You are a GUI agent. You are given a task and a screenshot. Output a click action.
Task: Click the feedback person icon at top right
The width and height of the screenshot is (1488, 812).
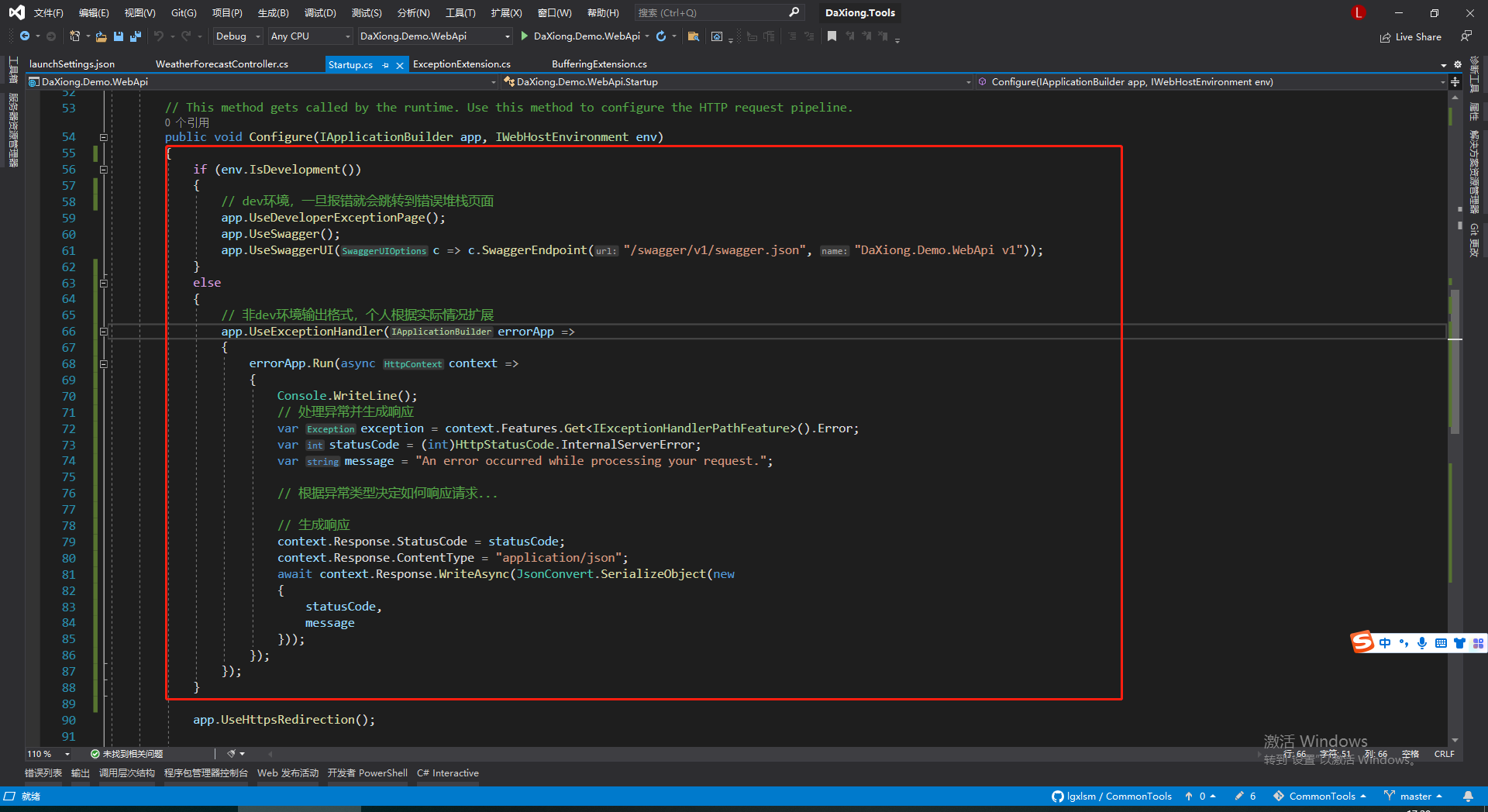coord(1466,36)
